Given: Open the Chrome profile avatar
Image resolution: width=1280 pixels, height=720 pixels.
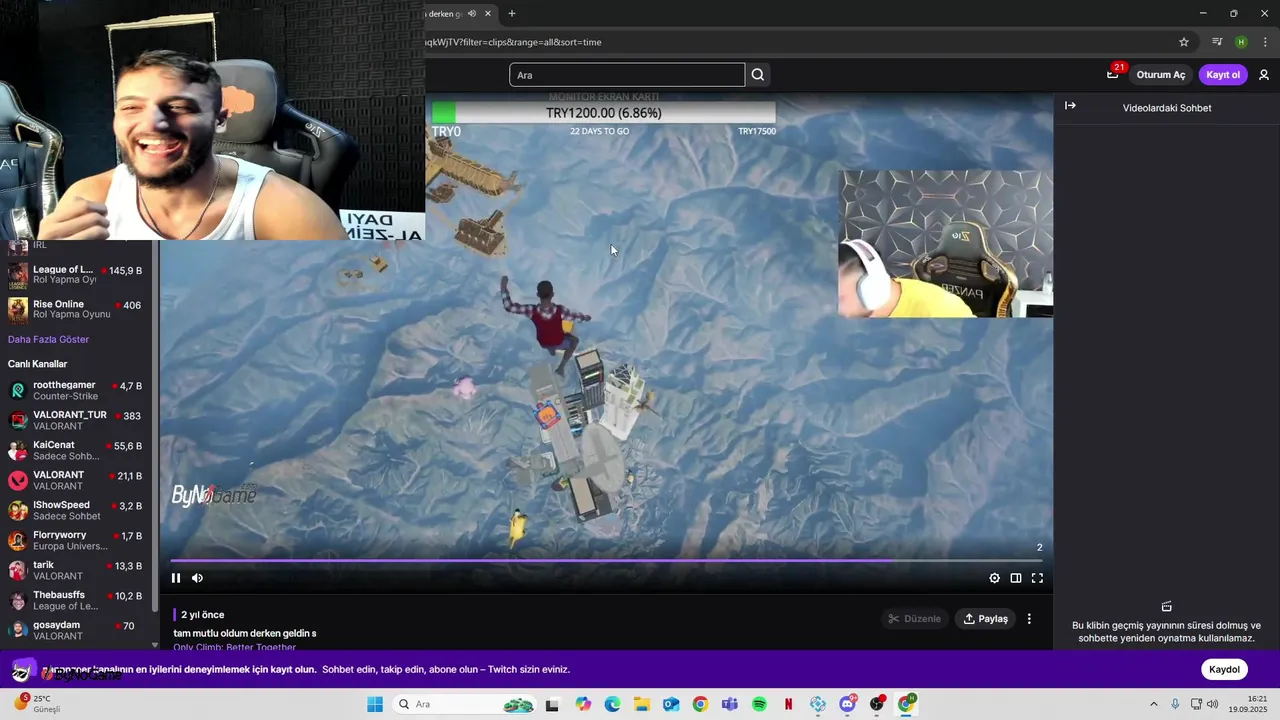Looking at the screenshot, I should click(1241, 42).
